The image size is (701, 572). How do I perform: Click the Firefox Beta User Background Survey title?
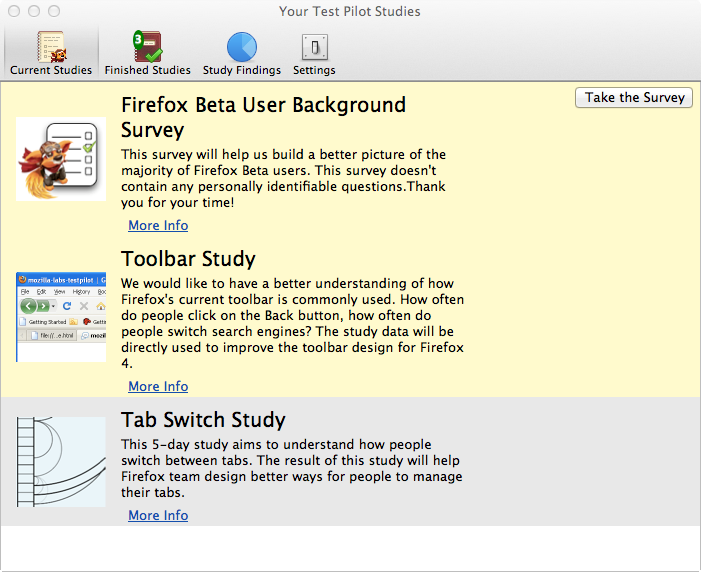click(x=263, y=118)
